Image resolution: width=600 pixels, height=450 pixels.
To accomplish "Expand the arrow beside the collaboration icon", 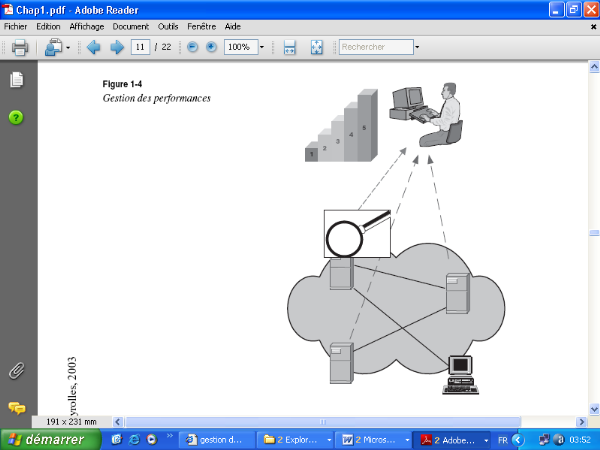I will point(68,48).
